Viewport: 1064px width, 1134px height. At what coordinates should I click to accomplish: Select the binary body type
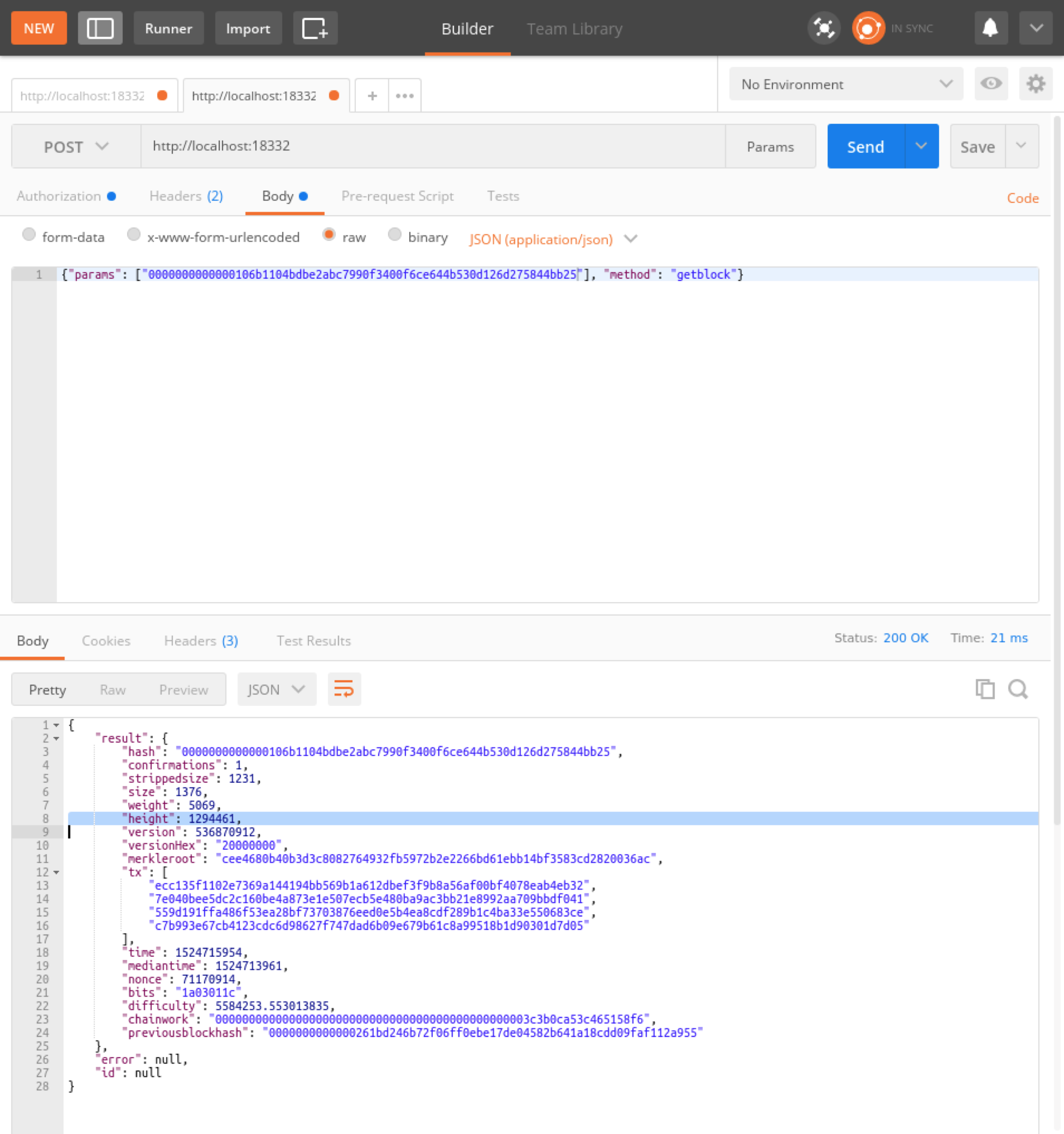[394, 235]
